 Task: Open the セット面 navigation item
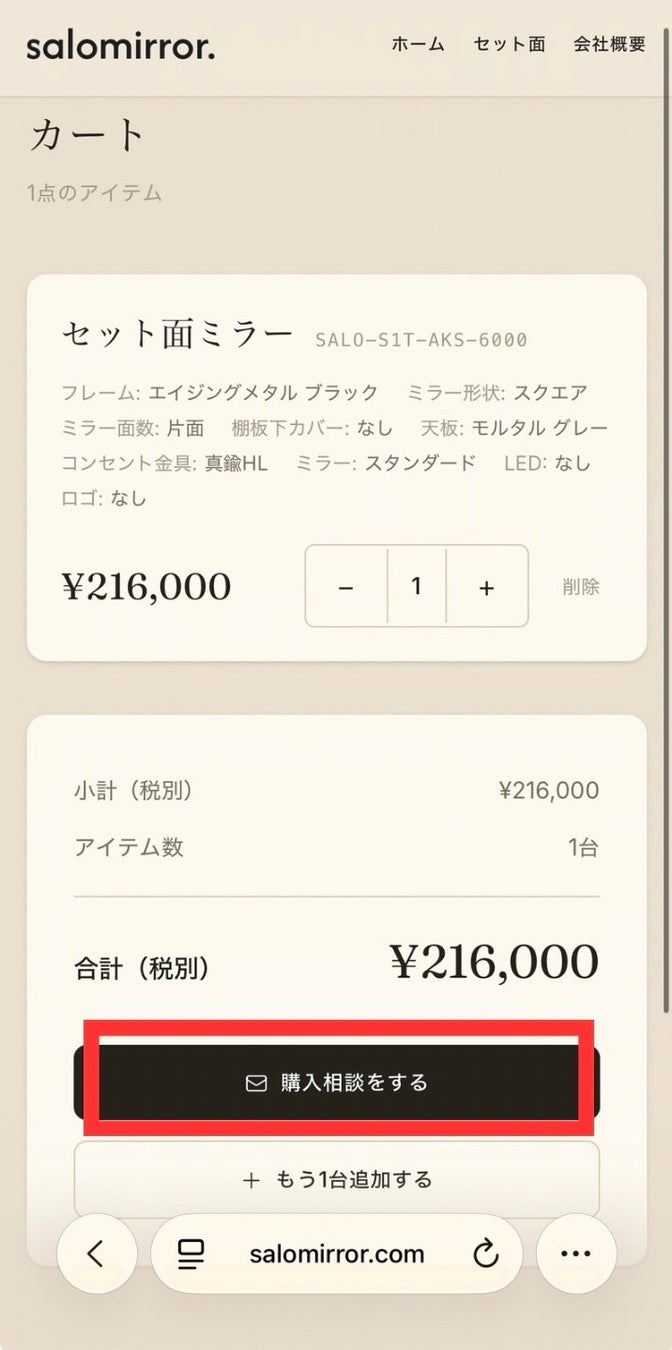(509, 45)
